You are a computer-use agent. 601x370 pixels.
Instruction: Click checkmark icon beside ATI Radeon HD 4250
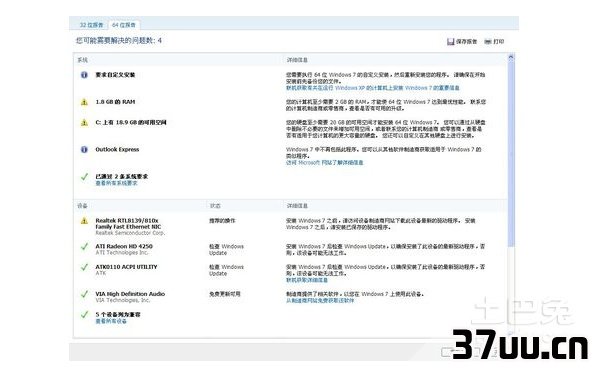(84, 247)
